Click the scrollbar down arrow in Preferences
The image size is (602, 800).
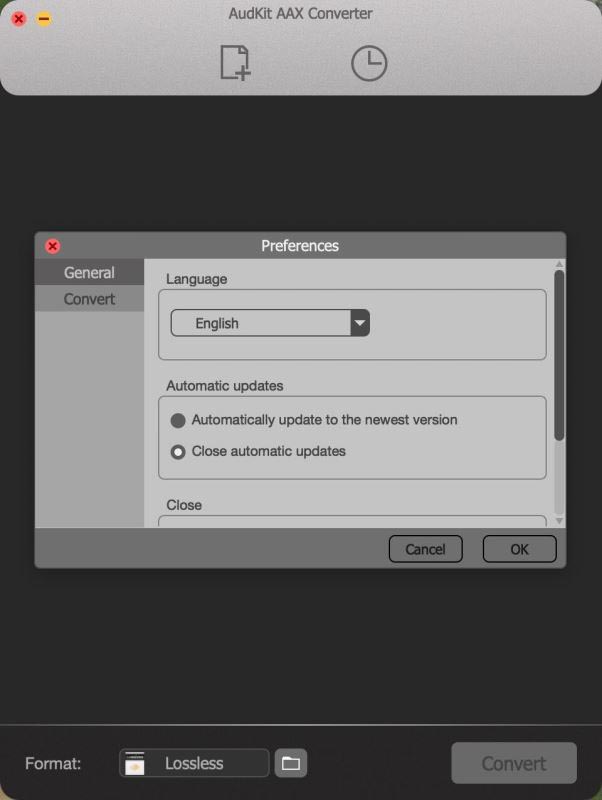click(x=559, y=521)
